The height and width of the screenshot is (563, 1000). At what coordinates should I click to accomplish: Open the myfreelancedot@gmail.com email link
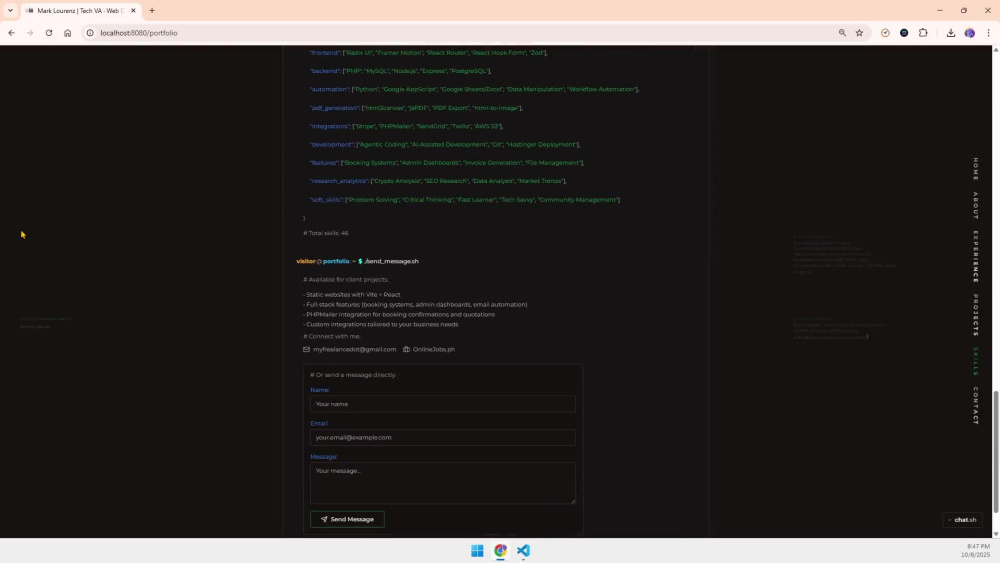click(x=354, y=349)
